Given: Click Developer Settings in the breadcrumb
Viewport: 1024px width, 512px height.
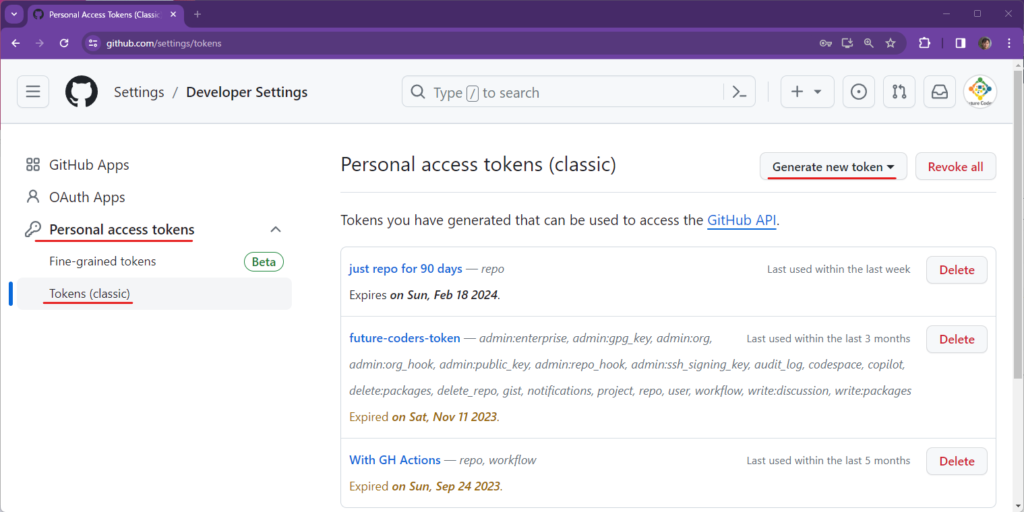Looking at the screenshot, I should [x=247, y=92].
